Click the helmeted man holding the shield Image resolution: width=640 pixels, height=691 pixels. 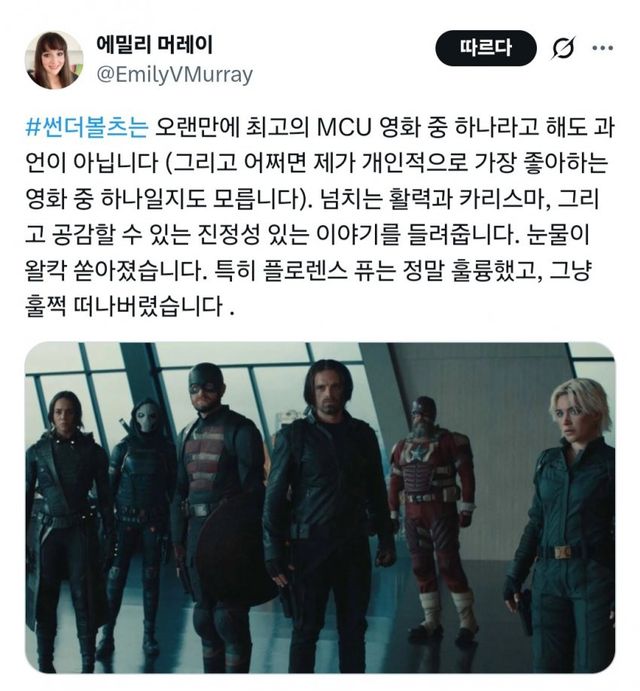(x=218, y=513)
